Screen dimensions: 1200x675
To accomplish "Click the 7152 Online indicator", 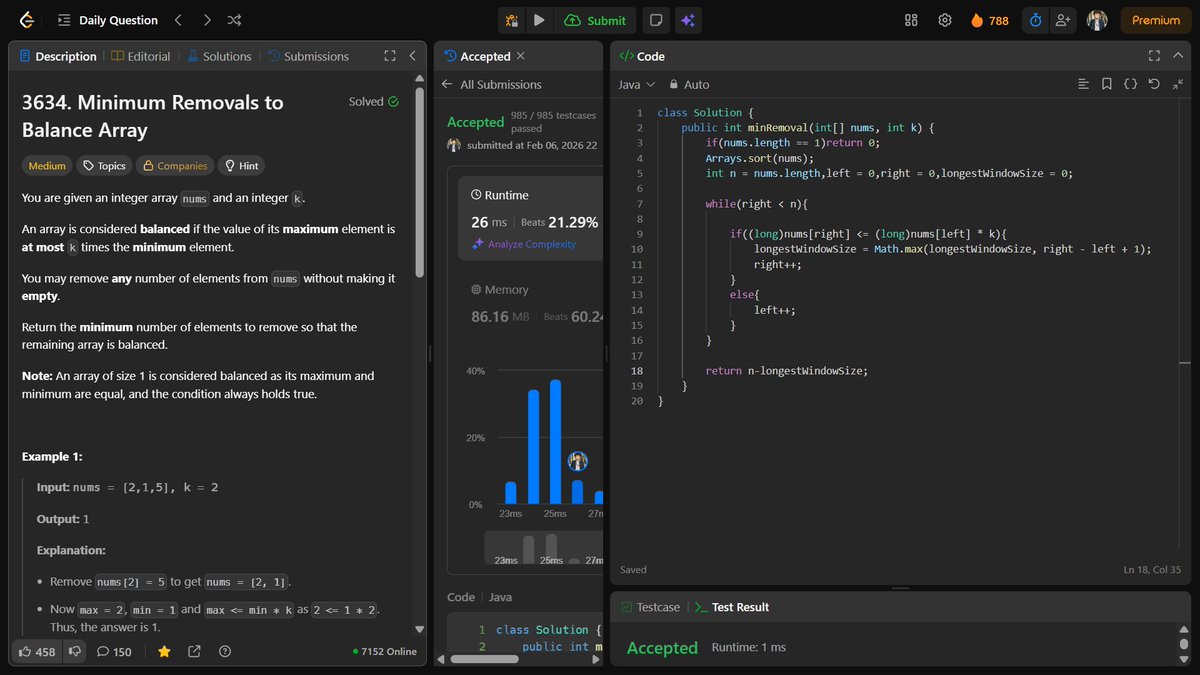I will (x=385, y=651).
